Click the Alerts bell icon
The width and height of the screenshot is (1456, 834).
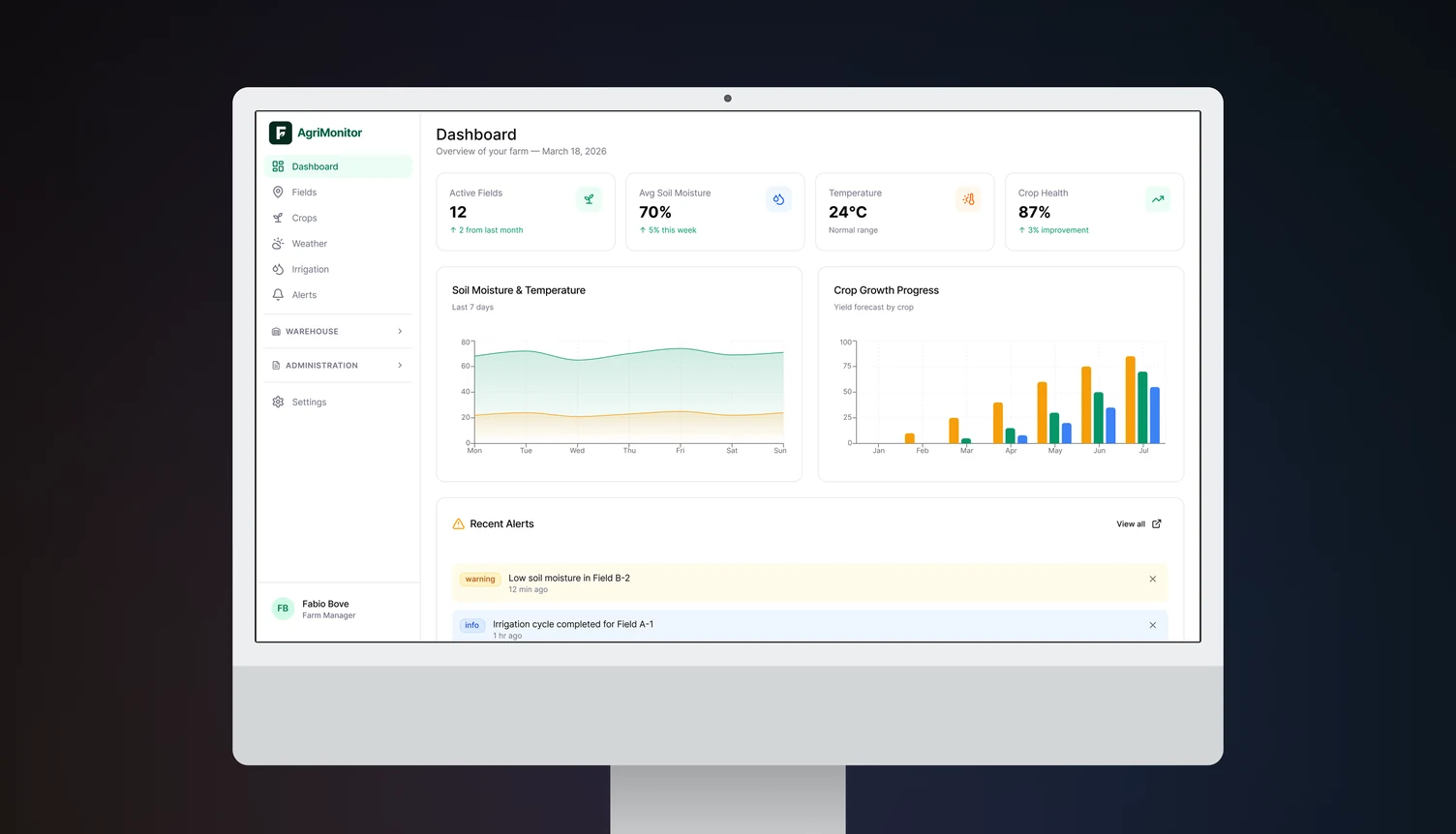coord(278,295)
